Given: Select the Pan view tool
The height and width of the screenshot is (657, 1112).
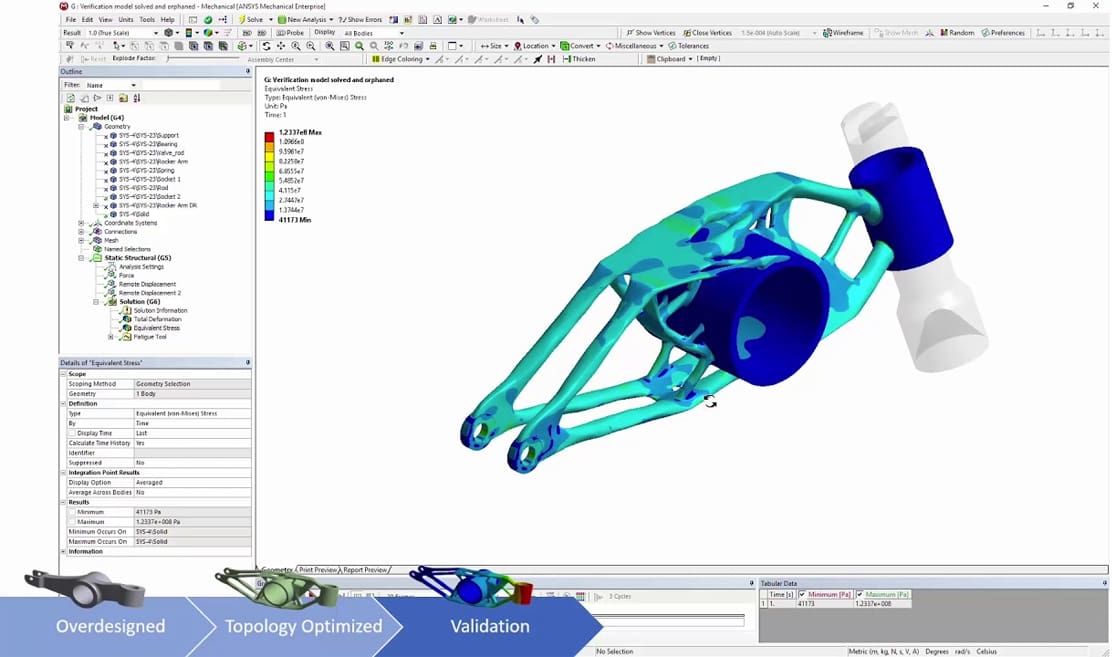Looking at the screenshot, I should point(281,46).
